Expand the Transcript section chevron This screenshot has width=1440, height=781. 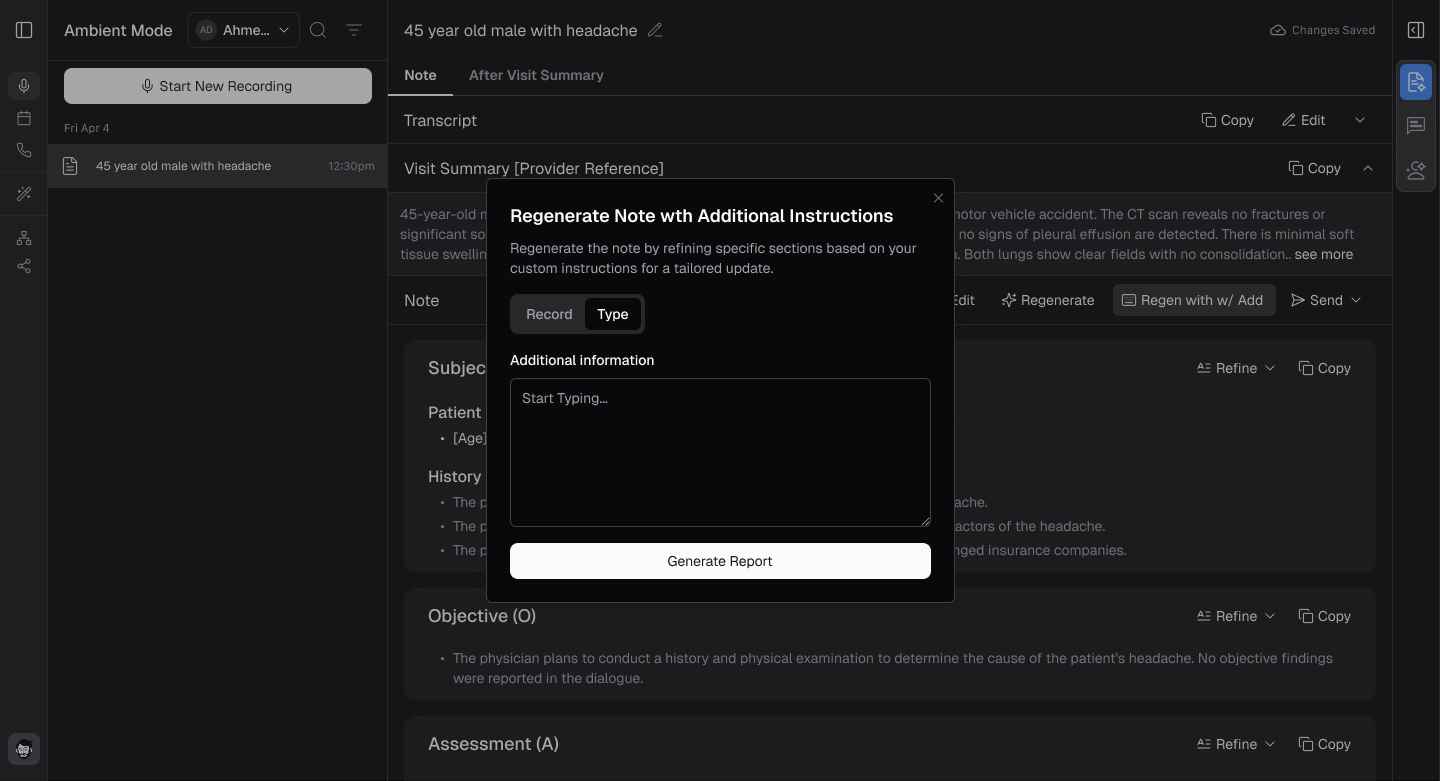pos(1360,120)
